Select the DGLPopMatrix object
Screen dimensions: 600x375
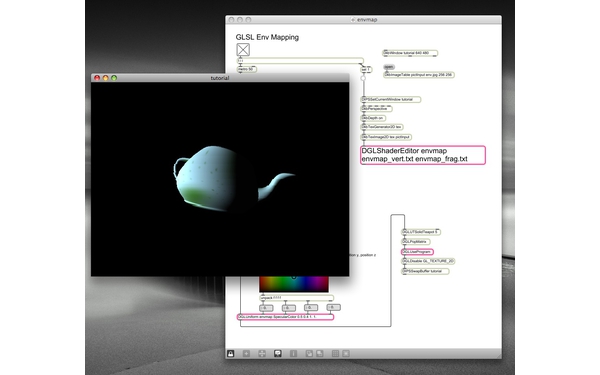(x=416, y=242)
